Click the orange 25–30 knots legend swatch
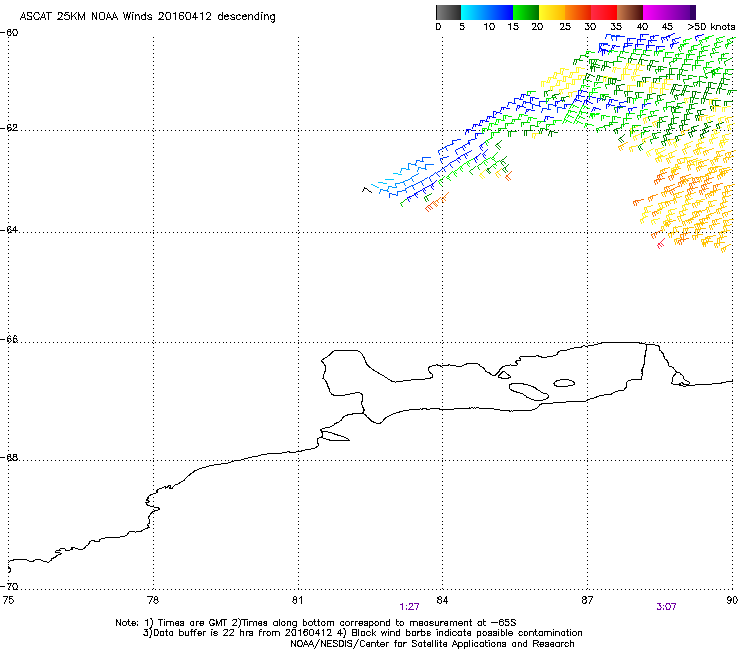Image resolution: width=740 pixels, height=650 pixels. click(578, 12)
